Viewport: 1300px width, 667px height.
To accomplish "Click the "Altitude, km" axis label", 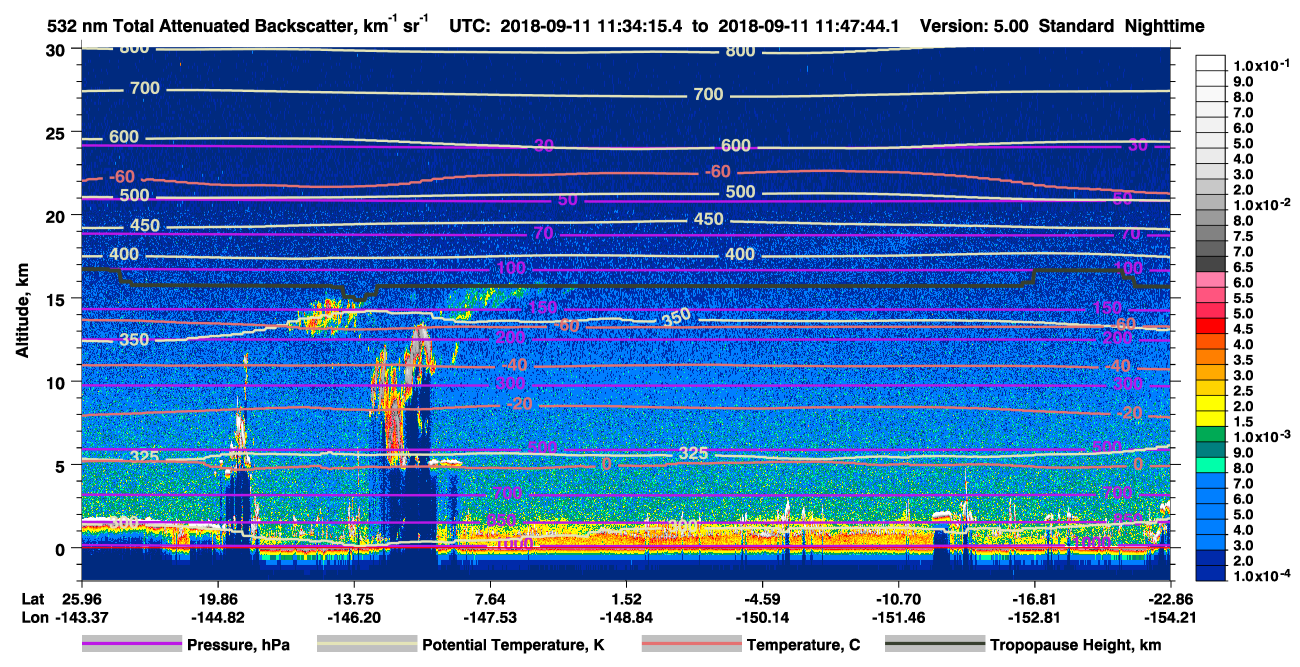I will [x=22, y=310].
